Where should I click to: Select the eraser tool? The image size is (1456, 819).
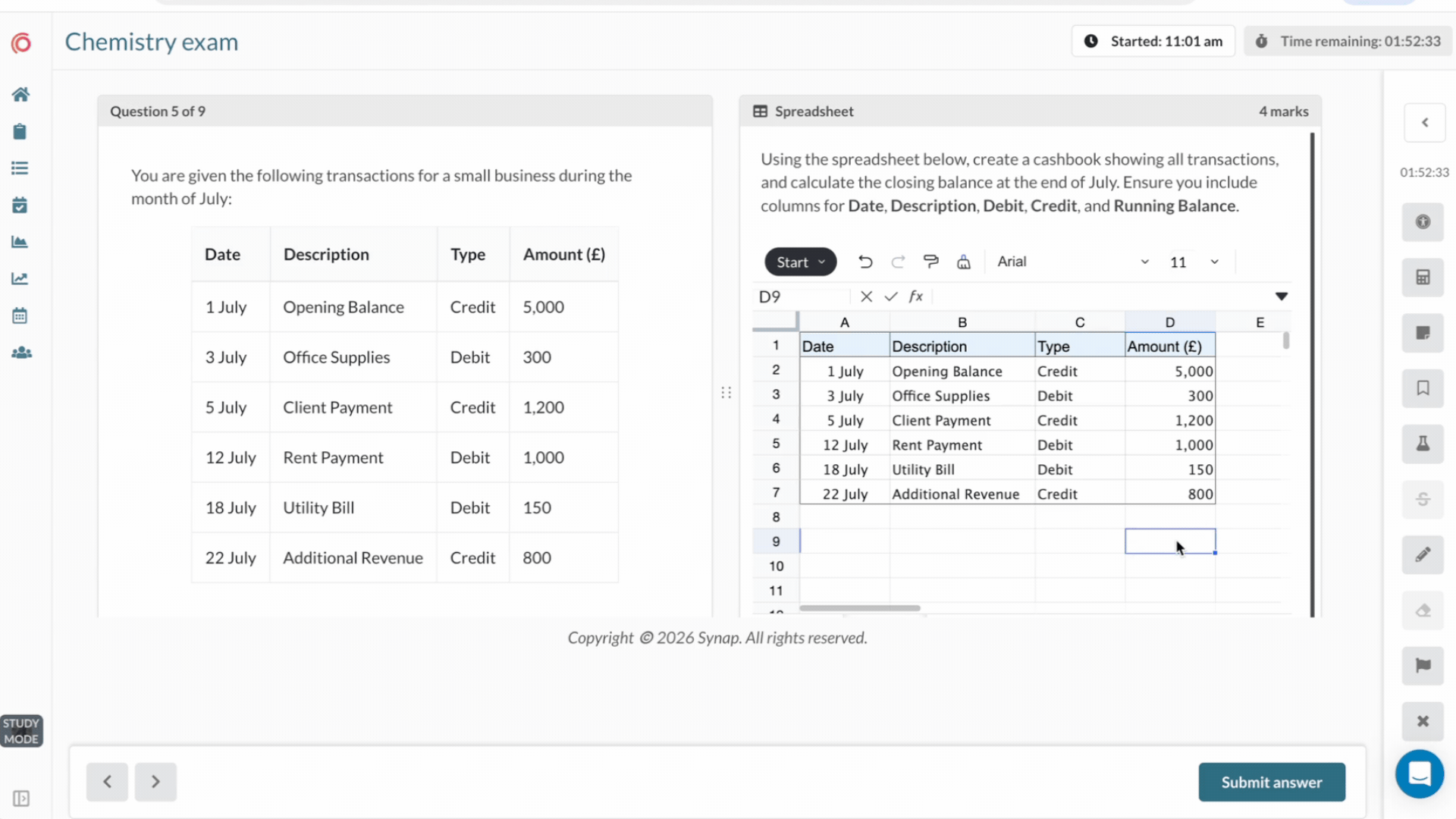point(1423,610)
